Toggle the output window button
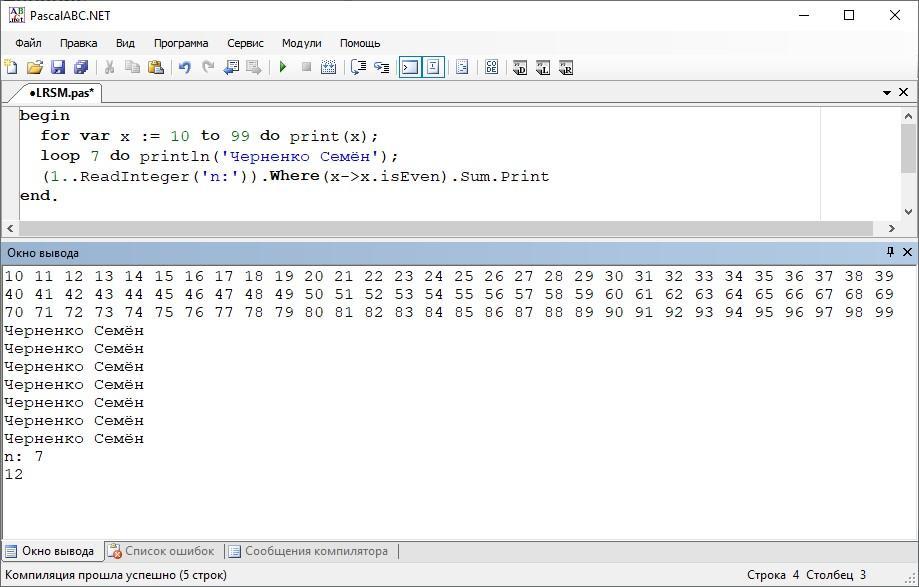The image size is (919, 587). 410,67
